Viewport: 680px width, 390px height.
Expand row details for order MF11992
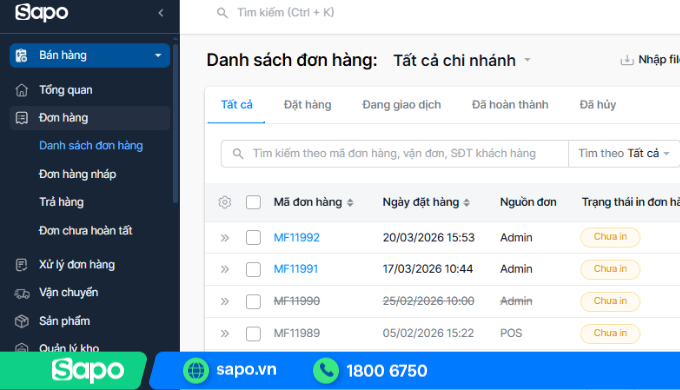coord(225,238)
